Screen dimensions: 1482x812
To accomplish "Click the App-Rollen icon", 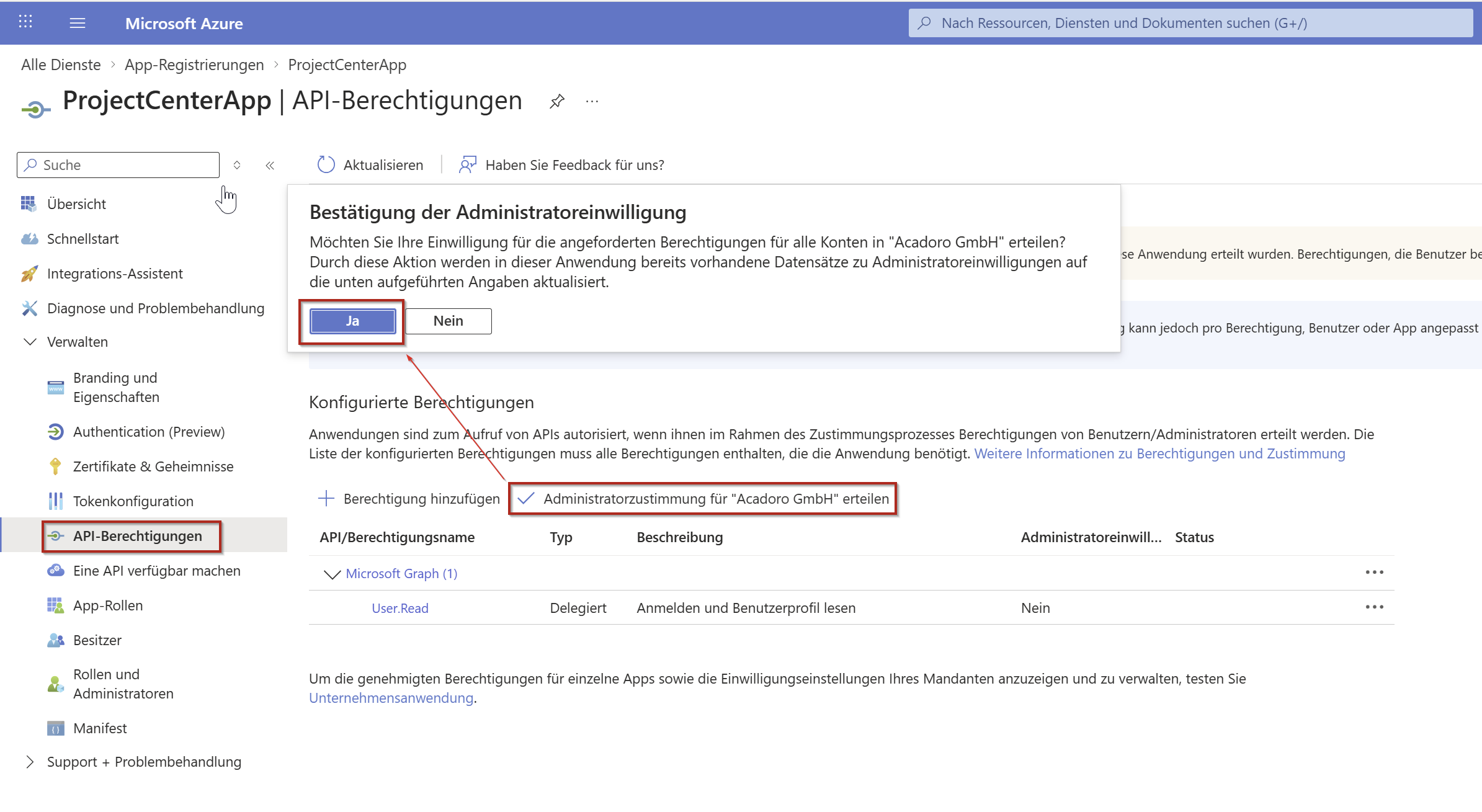I will pos(55,605).
